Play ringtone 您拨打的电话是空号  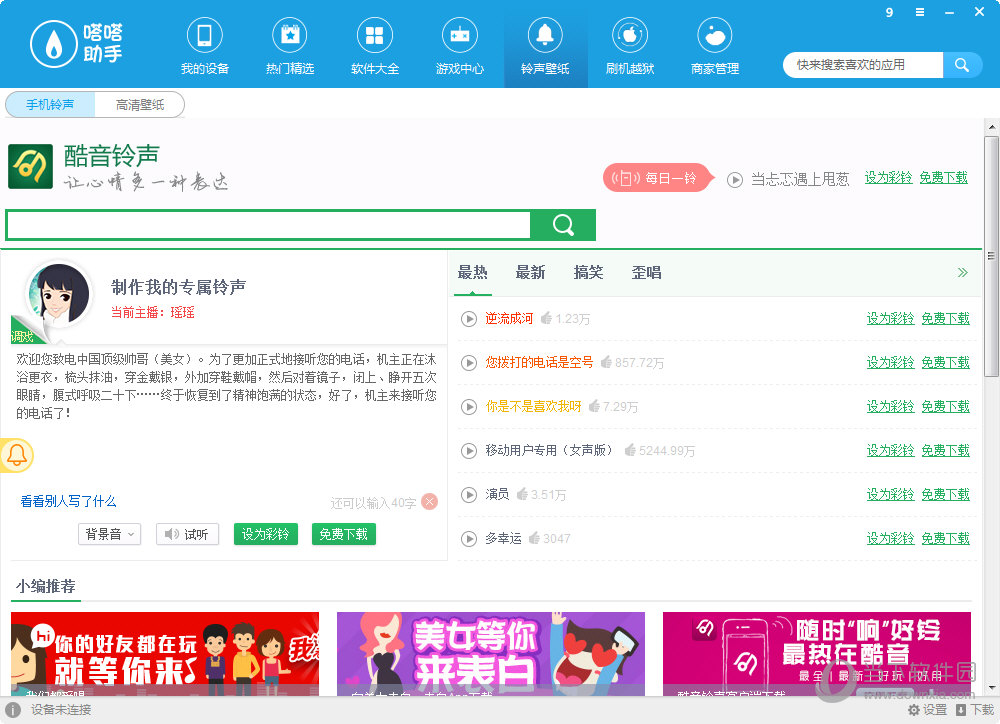(469, 362)
